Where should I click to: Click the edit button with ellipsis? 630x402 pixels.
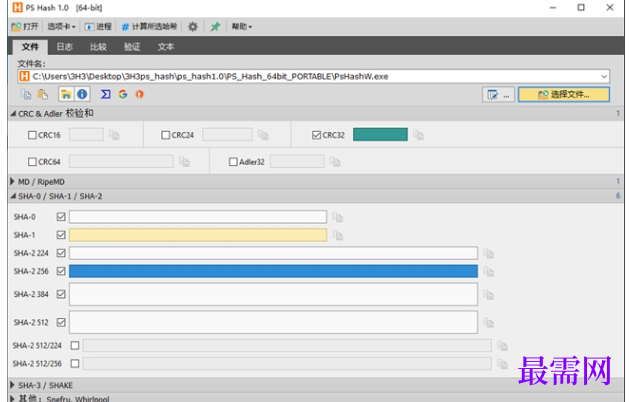click(498, 95)
